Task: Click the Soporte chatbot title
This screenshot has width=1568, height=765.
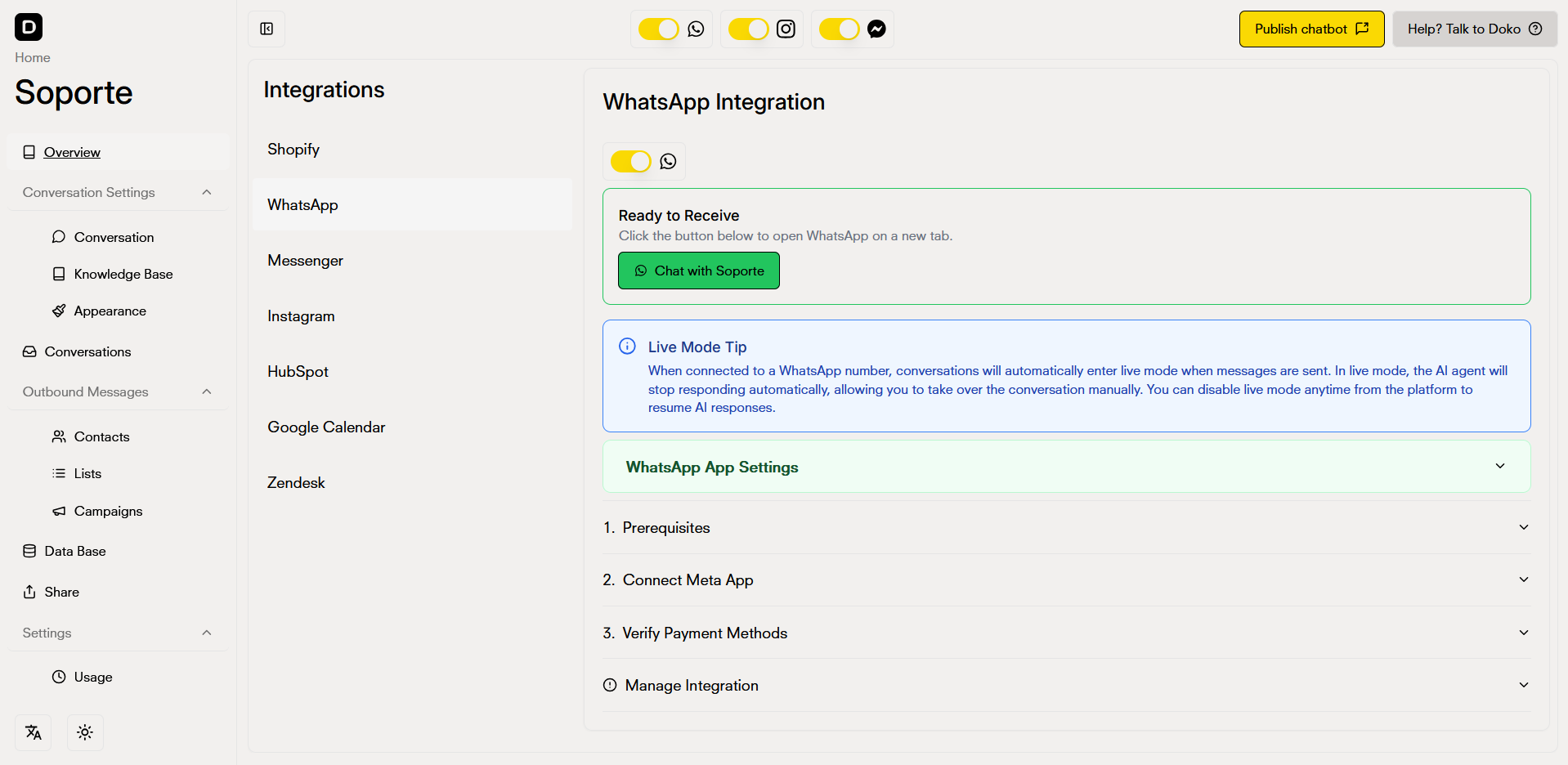Action: (x=74, y=92)
